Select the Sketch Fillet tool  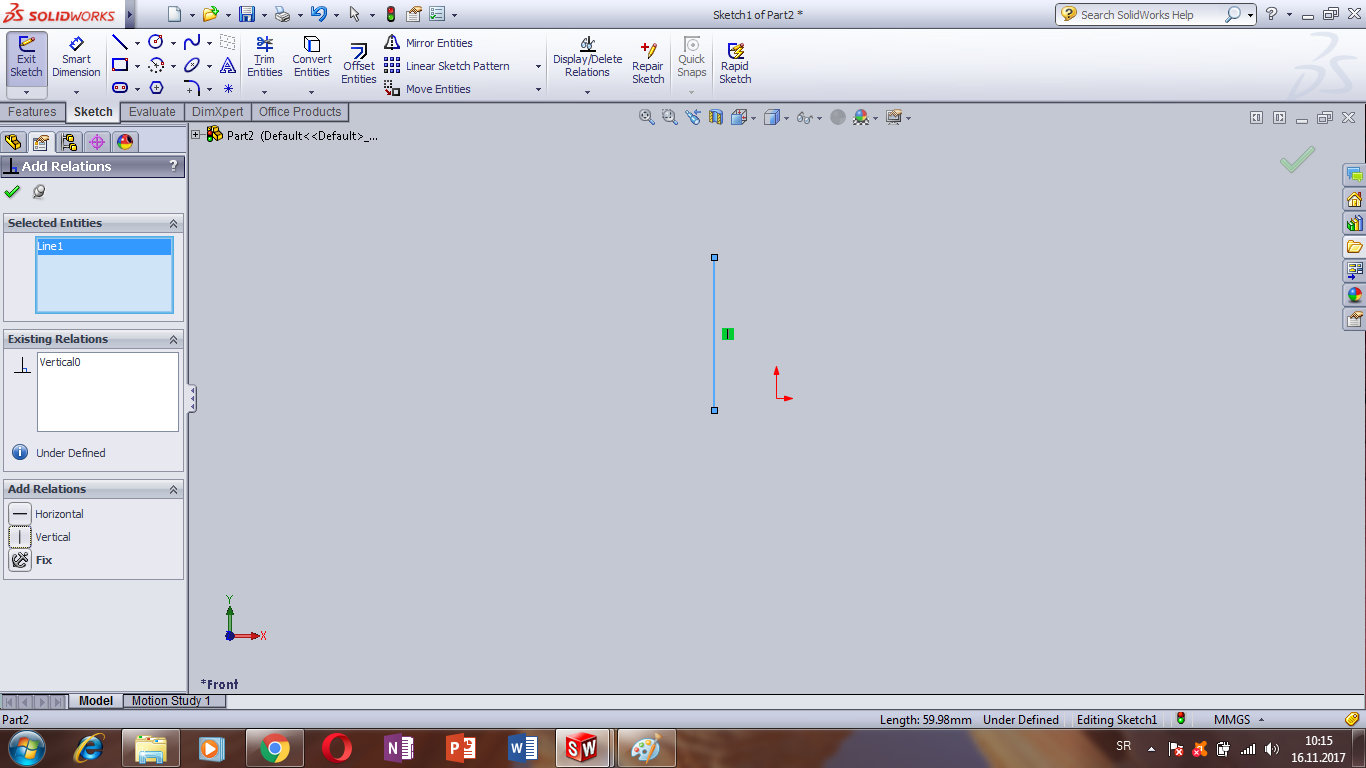tap(192, 88)
